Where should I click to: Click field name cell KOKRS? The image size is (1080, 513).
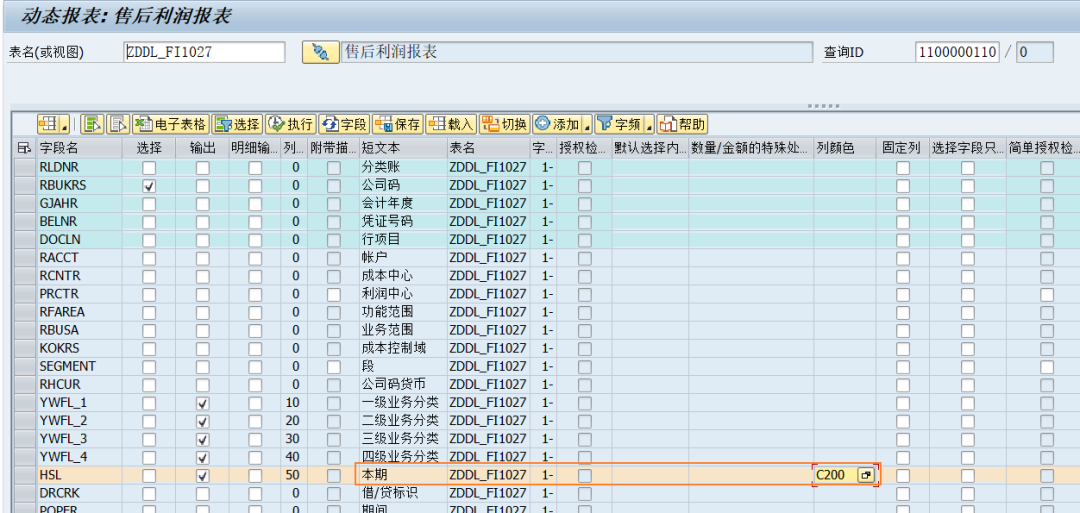pyautogui.click(x=79, y=348)
